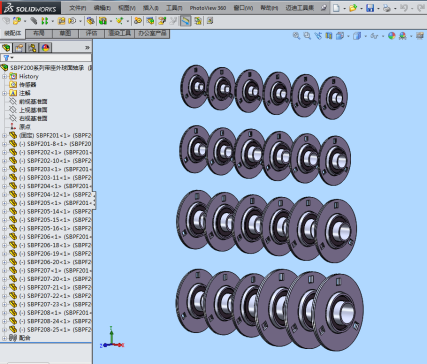This screenshot has width=427, height=364.
Task: Switch to the 布局 (Layout) tab
Action: (x=39, y=33)
